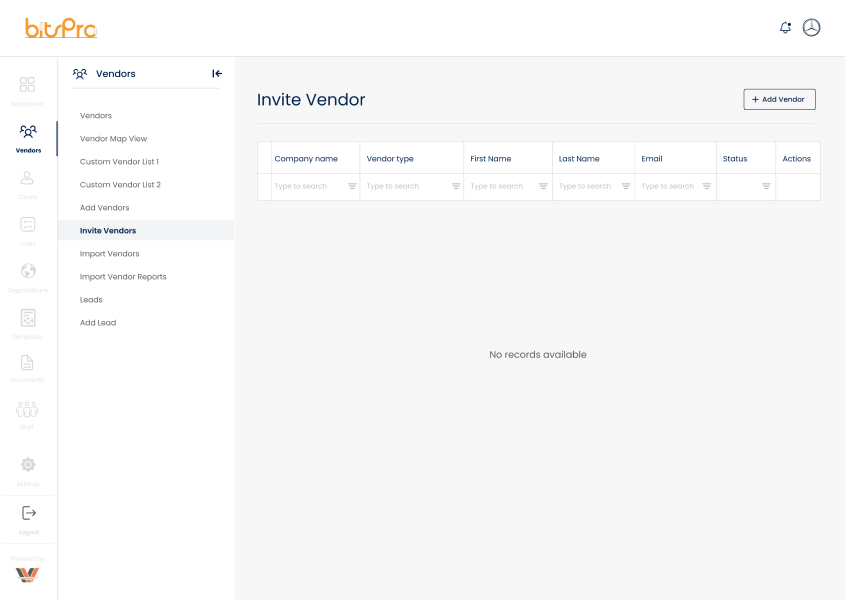Go to Tasks sidebar icon
Viewport: 845px width, 600px height.
[x=27, y=224]
